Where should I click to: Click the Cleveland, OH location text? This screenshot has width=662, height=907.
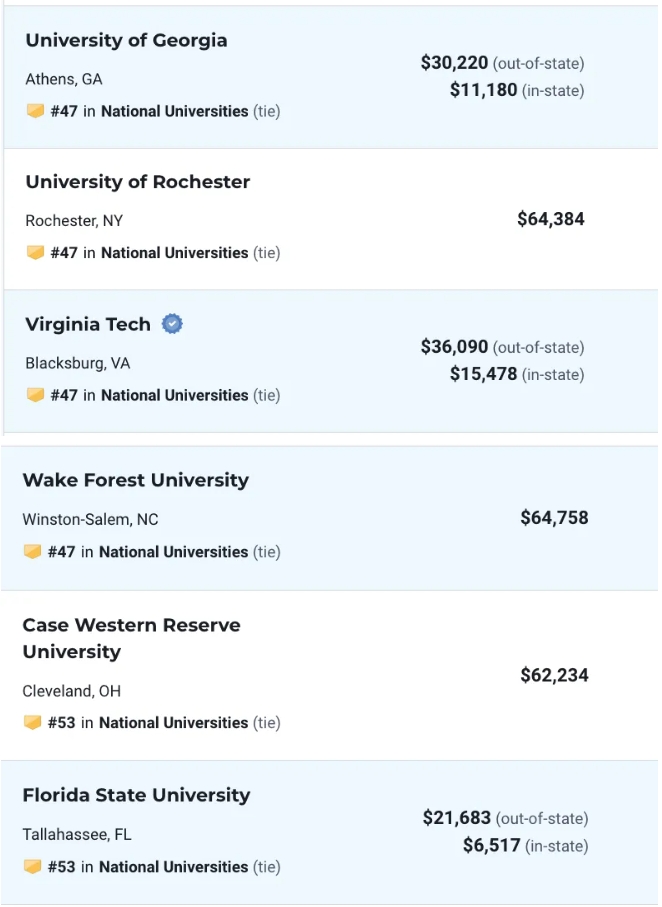[71, 691]
